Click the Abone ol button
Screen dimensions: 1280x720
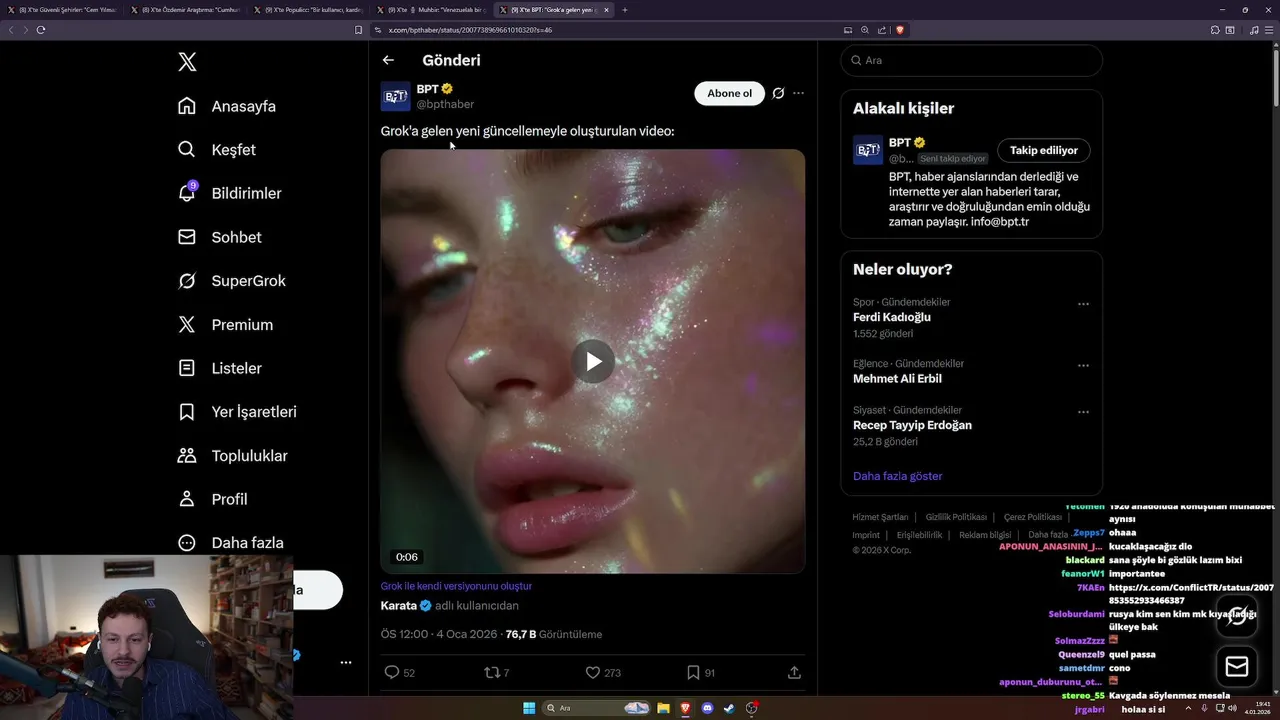pyautogui.click(x=729, y=93)
